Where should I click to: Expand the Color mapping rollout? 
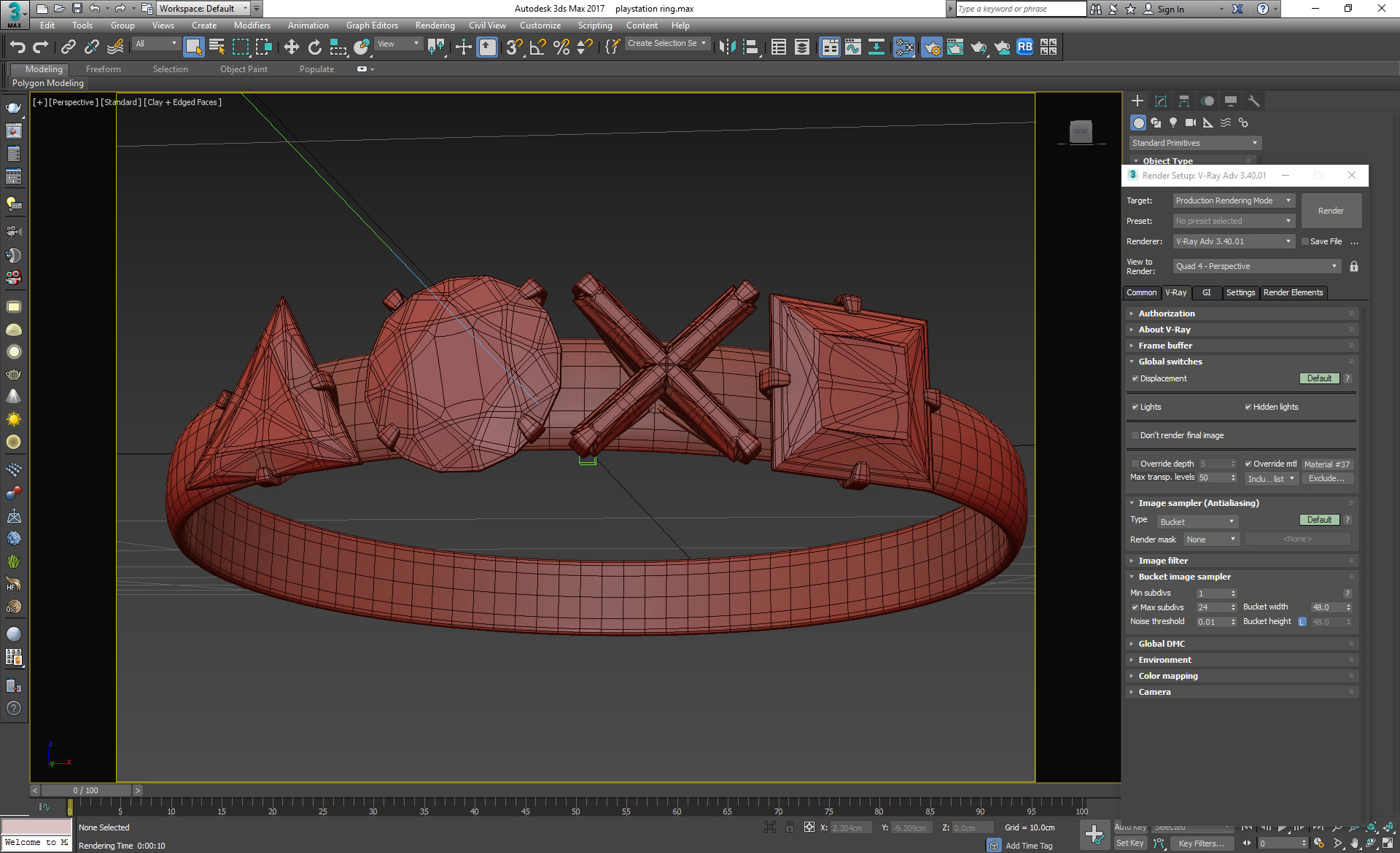point(1241,676)
